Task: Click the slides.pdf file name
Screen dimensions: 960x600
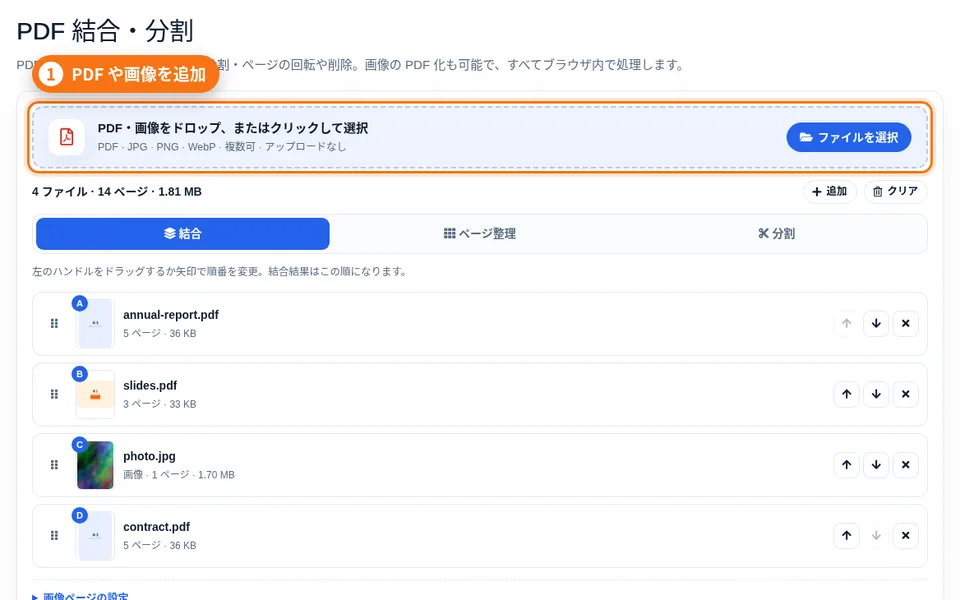Action: point(150,386)
